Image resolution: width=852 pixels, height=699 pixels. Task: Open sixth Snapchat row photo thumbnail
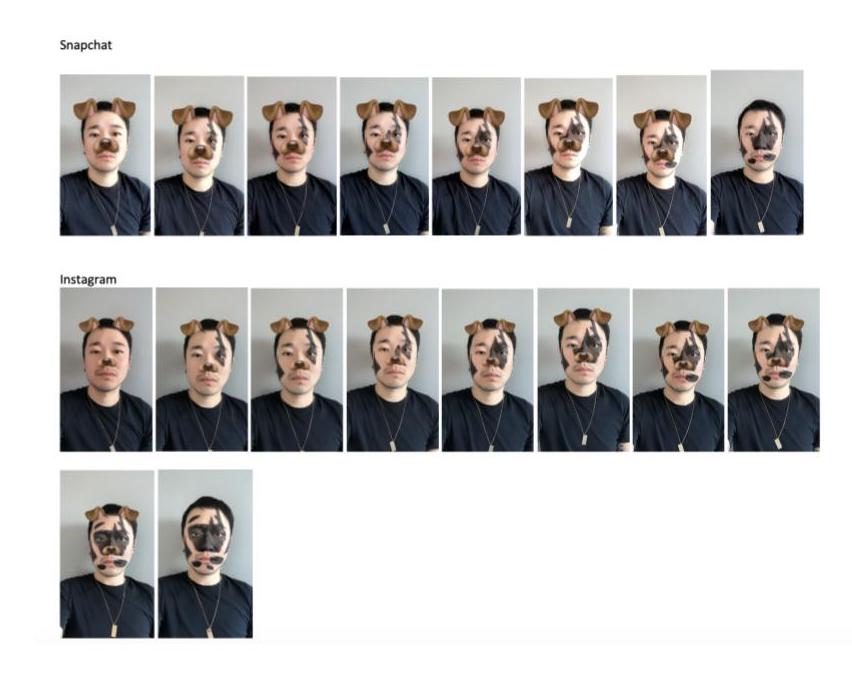click(x=568, y=157)
